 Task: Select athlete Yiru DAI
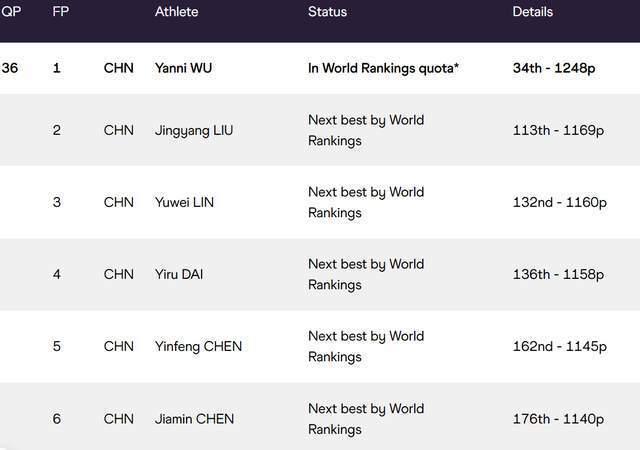pyautogui.click(x=179, y=274)
